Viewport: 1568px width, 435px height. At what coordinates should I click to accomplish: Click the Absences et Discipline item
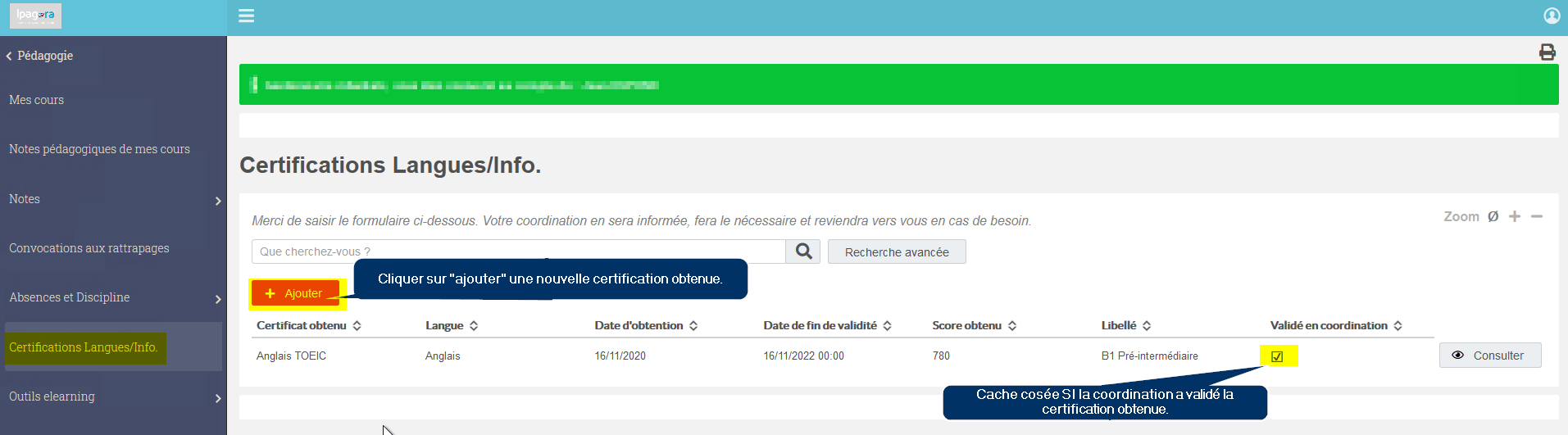70,297
